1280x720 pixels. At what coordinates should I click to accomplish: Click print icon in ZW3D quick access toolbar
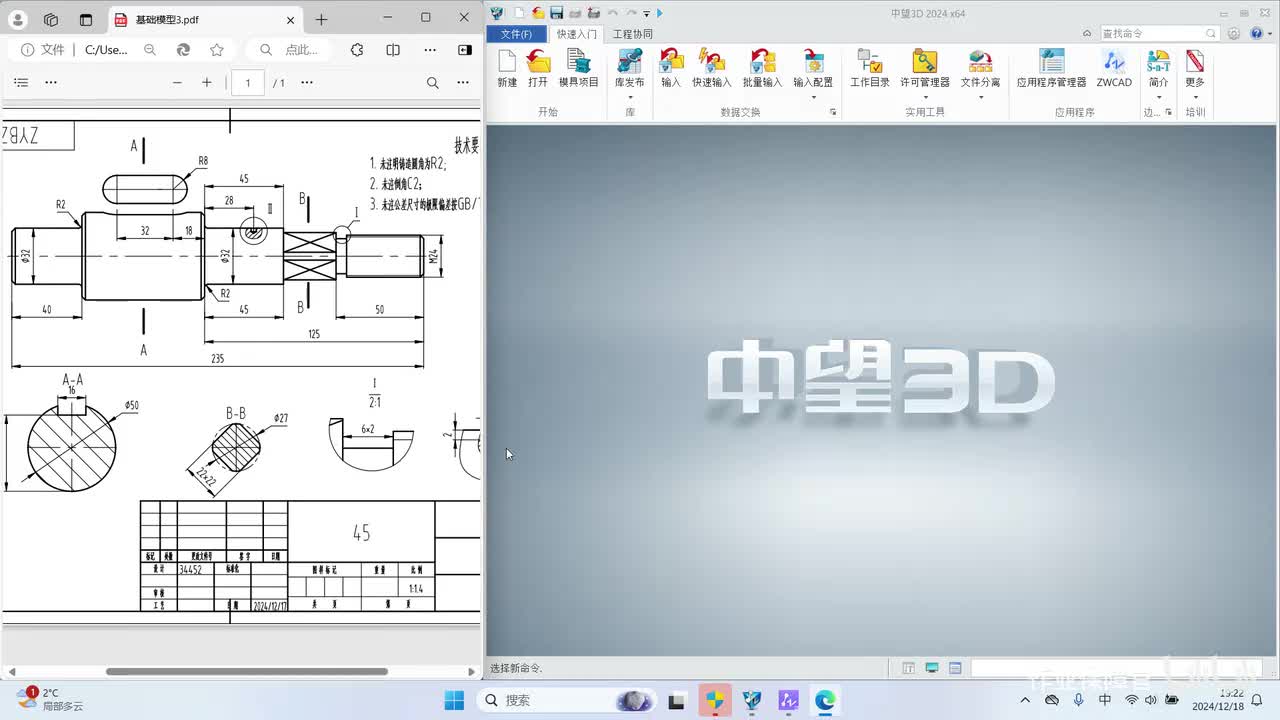[575, 13]
